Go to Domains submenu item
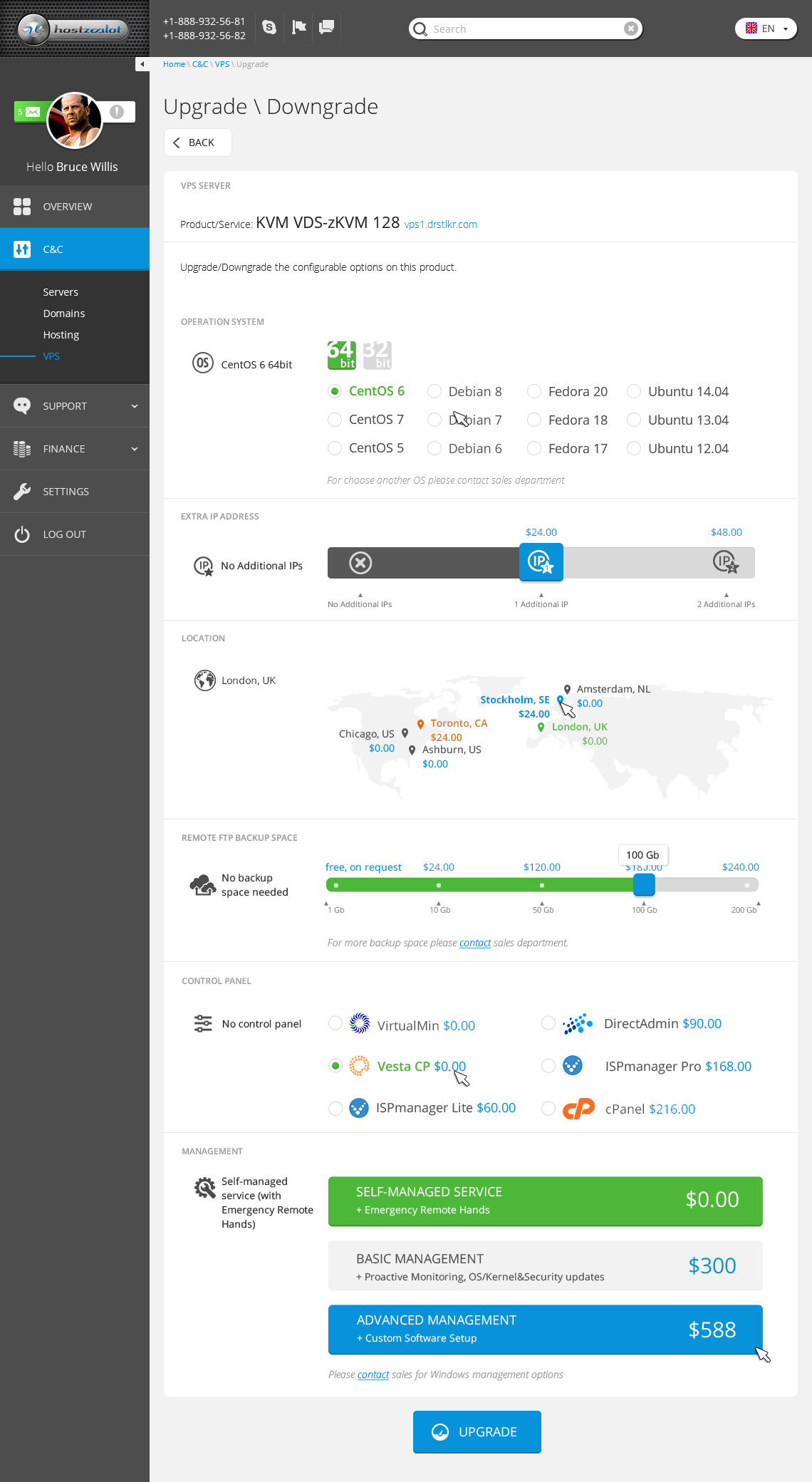Viewport: 812px width, 1482px height. point(64,313)
